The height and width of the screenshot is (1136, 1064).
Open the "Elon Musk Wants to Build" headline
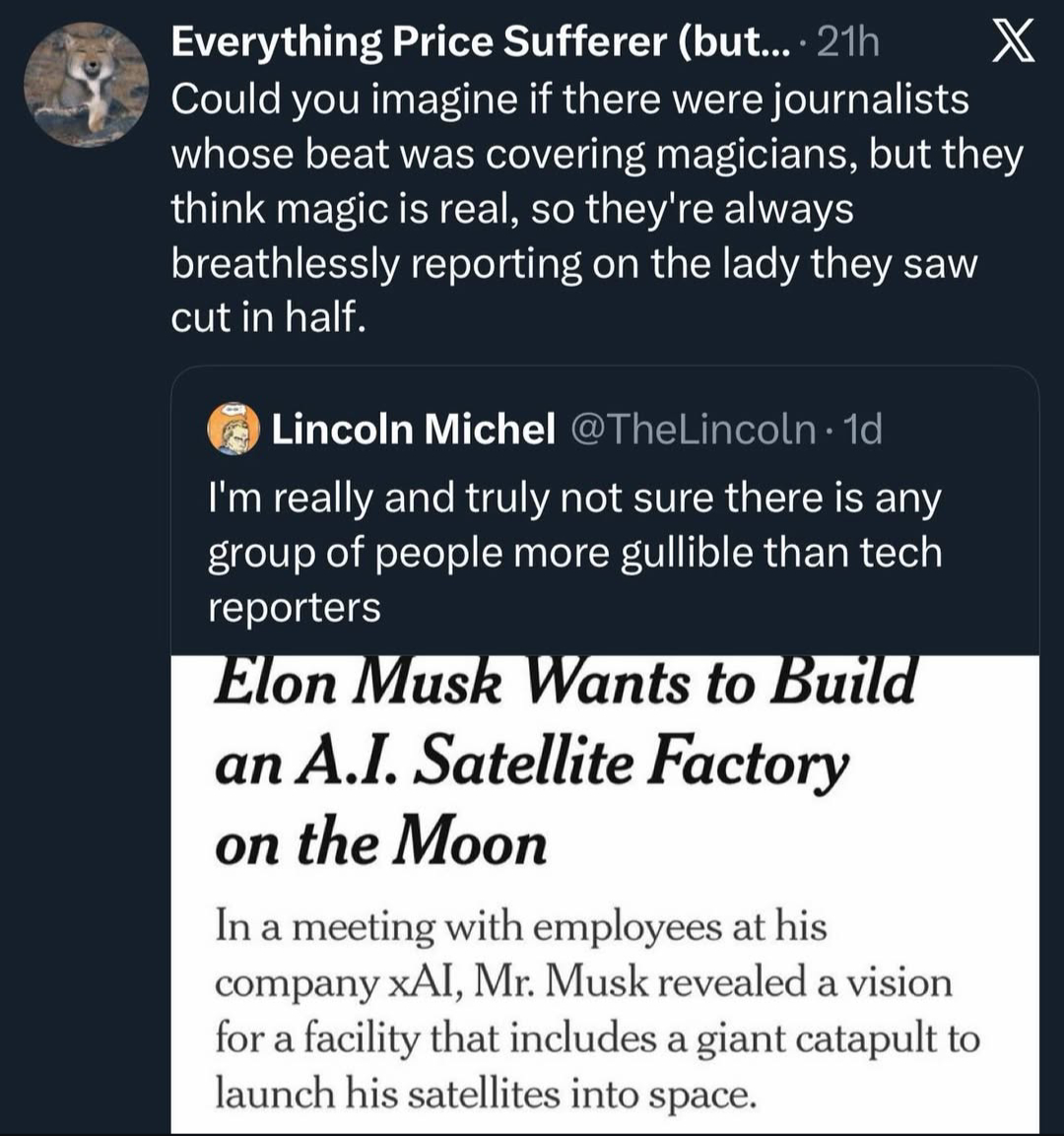pos(565,682)
